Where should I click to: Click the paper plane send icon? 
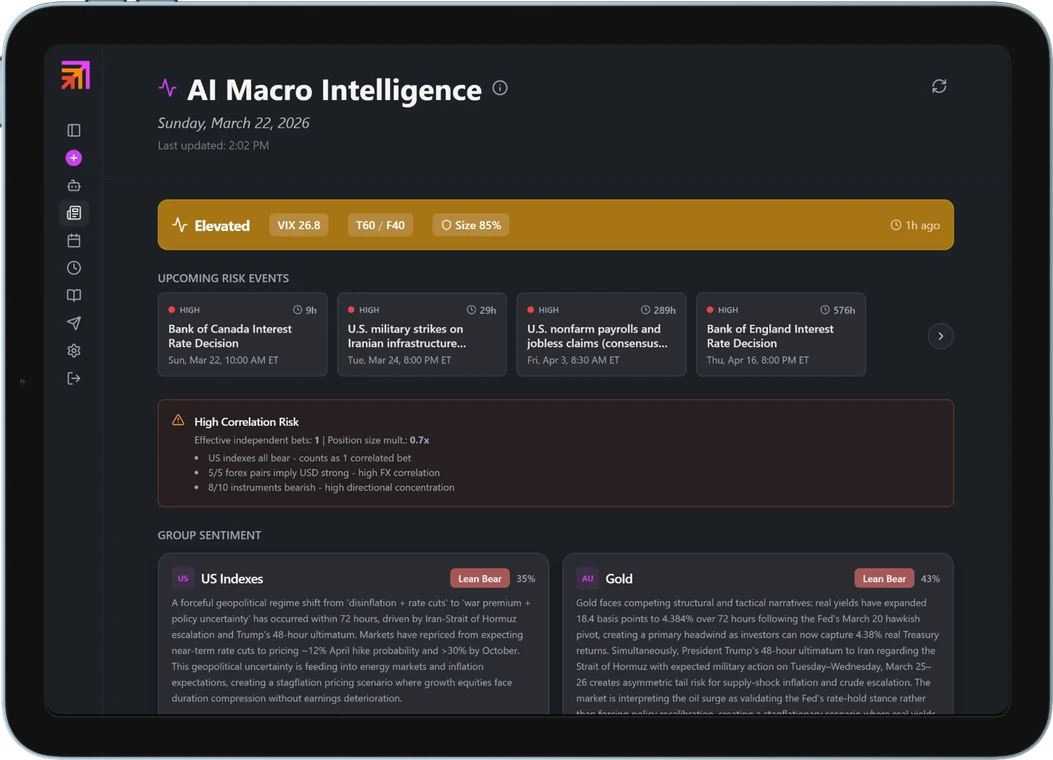point(74,323)
